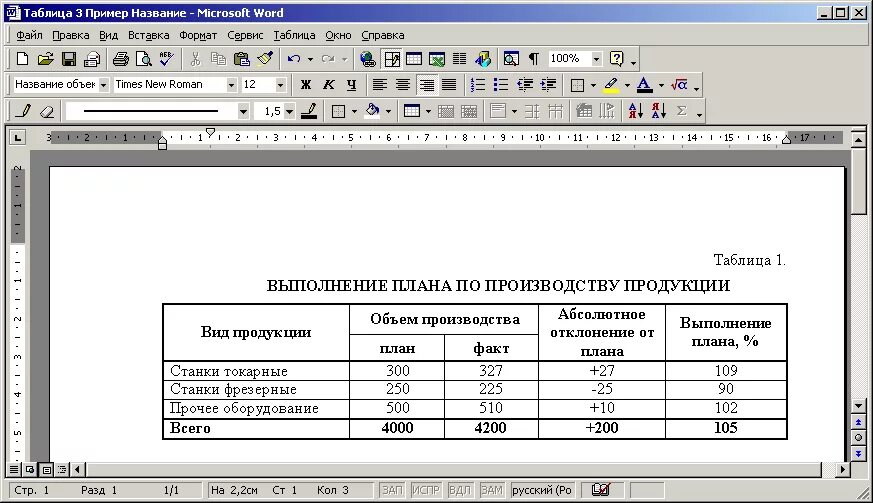
Task: Open print preview magnifier icon
Action: [144, 58]
